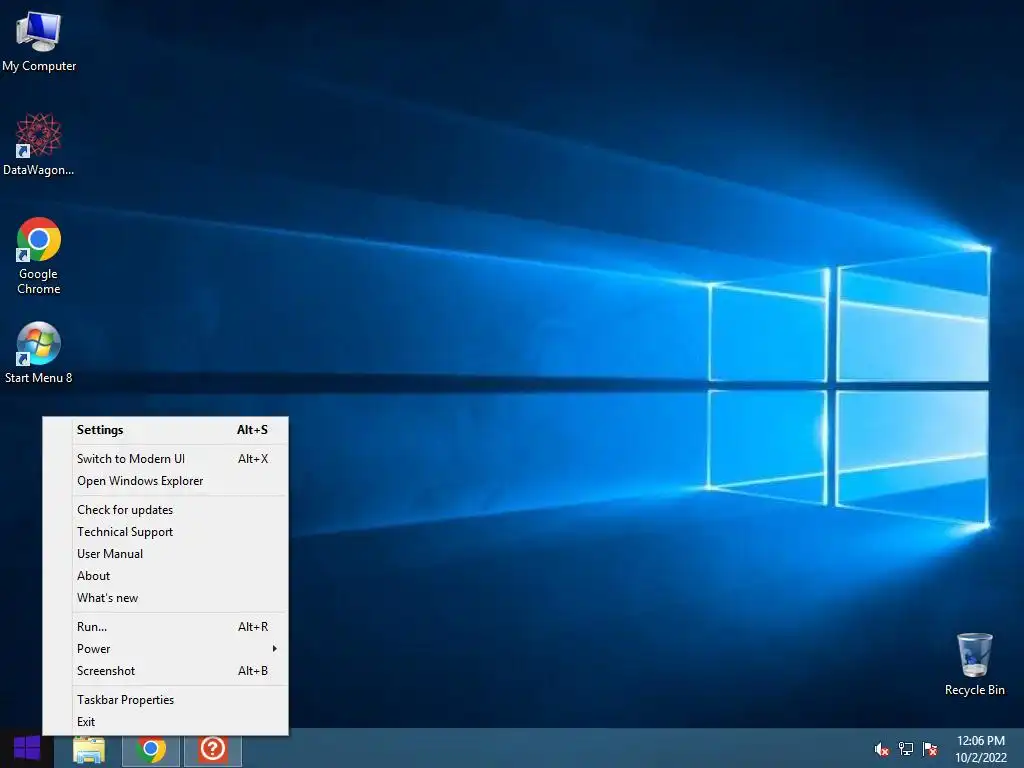Open File Explorer from the taskbar

click(x=89, y=750)
